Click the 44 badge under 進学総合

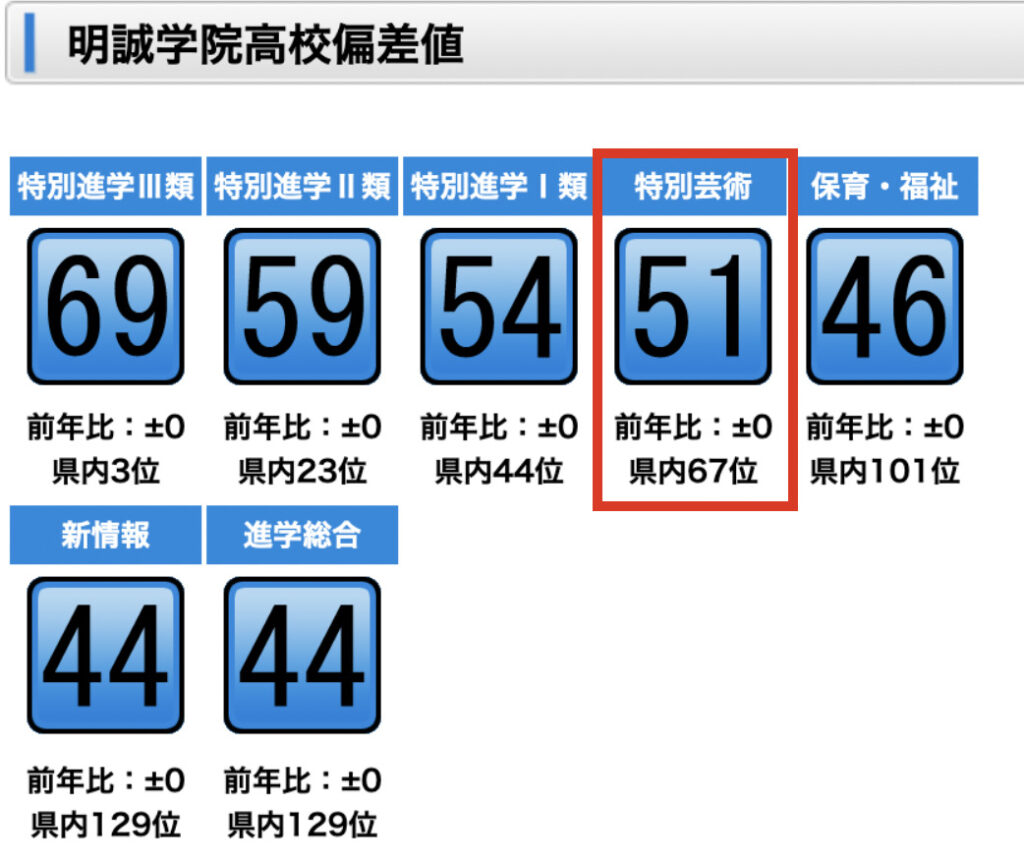click(x=302, y=655)
